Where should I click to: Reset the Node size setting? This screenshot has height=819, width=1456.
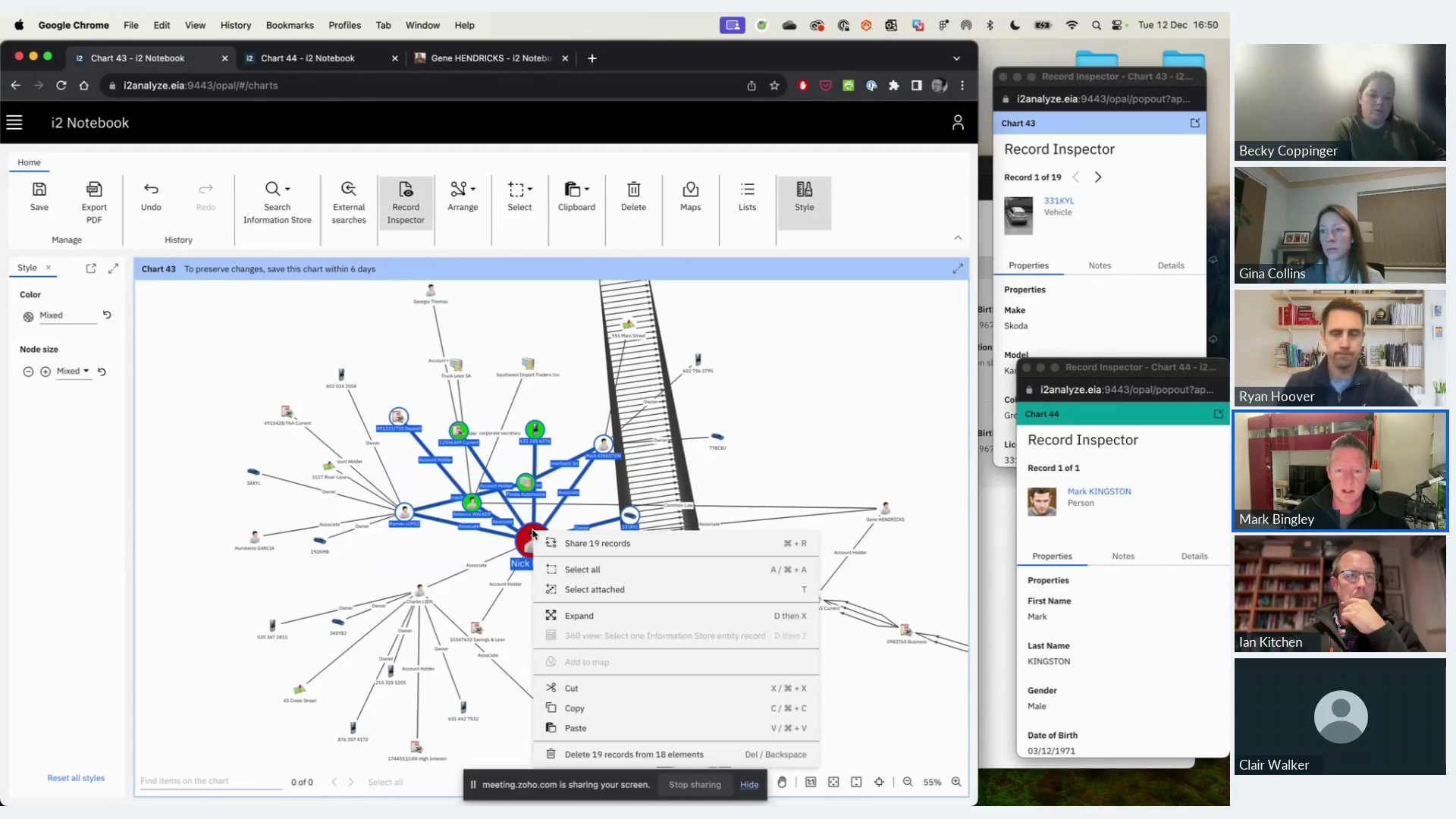click(x=102, y=372)
